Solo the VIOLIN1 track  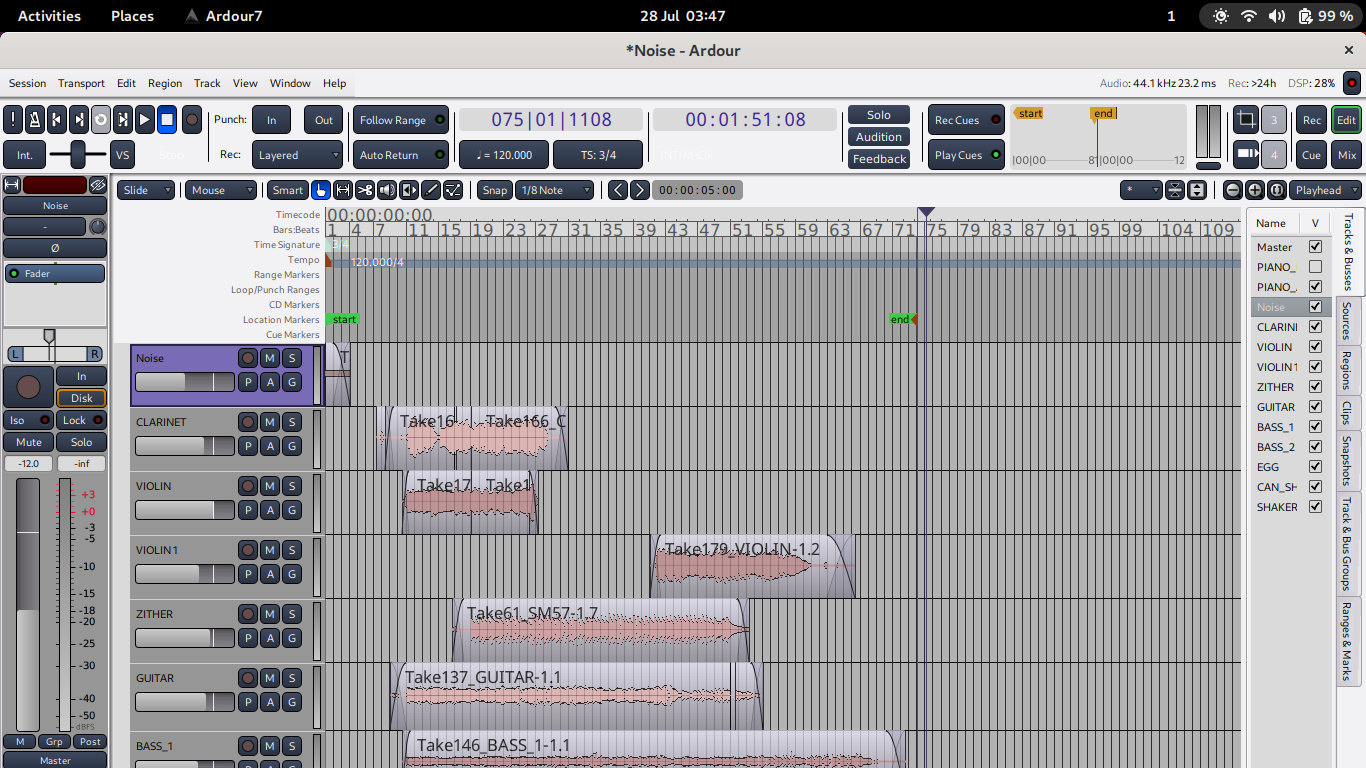point(292,550)
